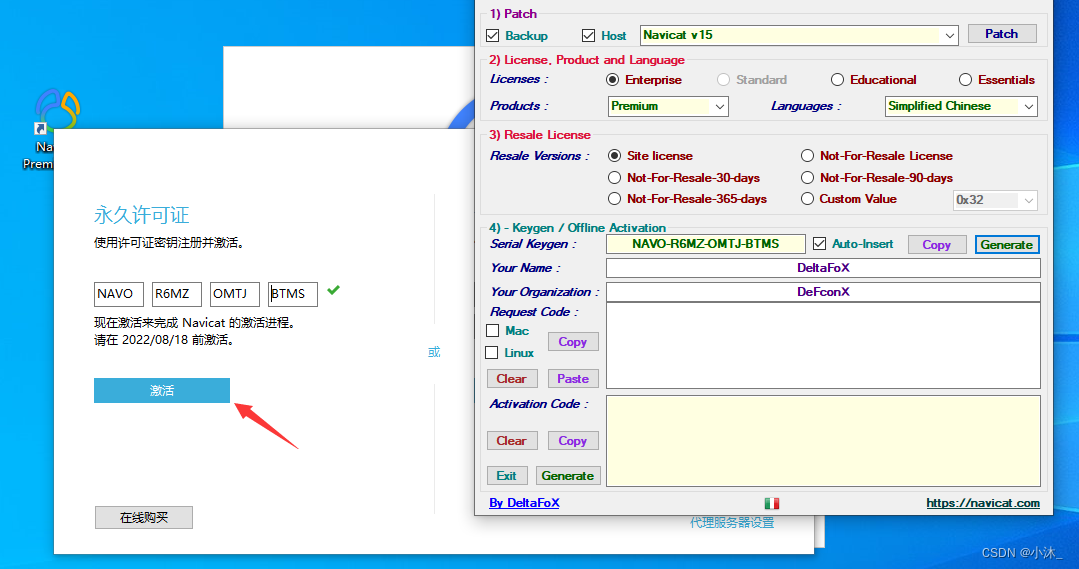Choose the Site license resale version
Viewport: 1079px width, 569px height.
[615, 155]
